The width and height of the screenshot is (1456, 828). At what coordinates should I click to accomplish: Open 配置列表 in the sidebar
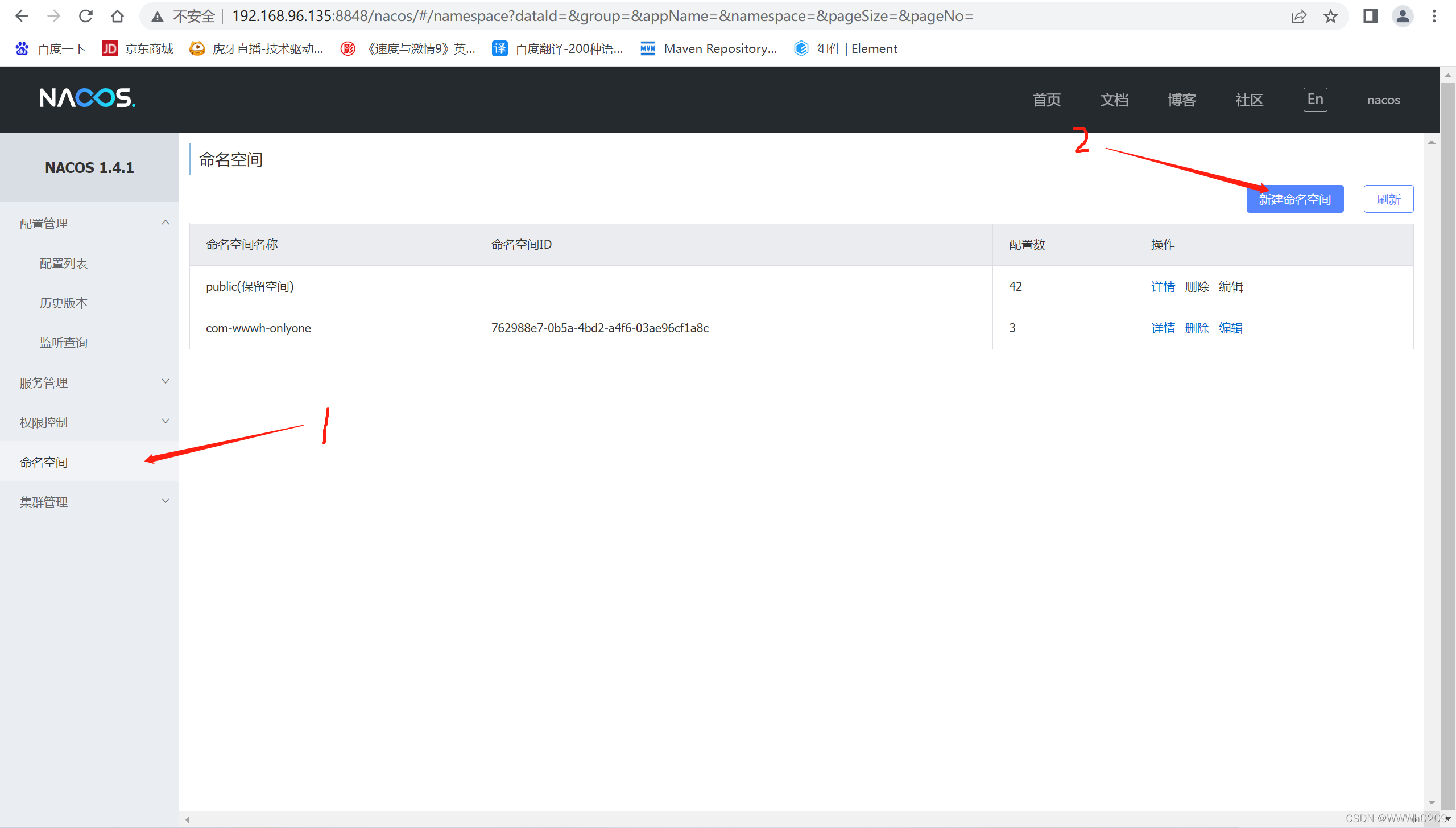64,263
